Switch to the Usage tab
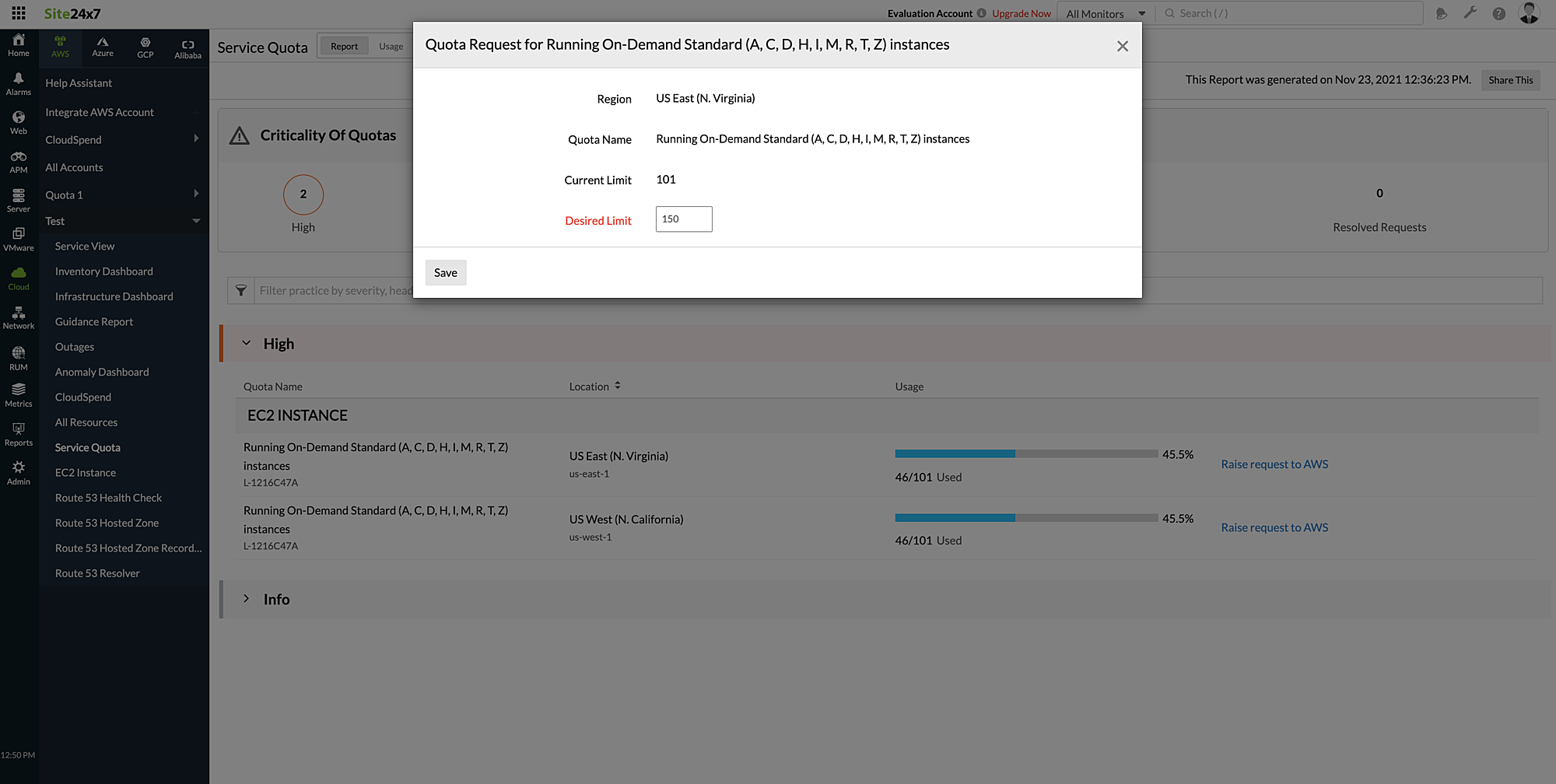This screenshot has width=1556, height=784. (x=391, y=47)
